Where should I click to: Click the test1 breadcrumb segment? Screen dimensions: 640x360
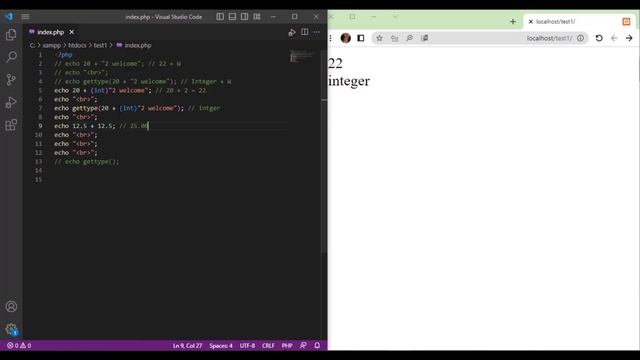tap(100, 45)
